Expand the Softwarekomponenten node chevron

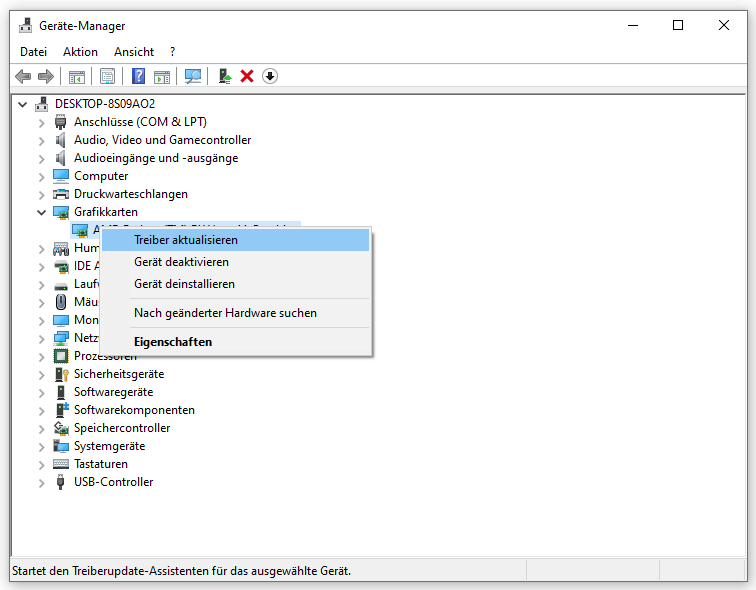pyautogui.click(x=41, y=411)
